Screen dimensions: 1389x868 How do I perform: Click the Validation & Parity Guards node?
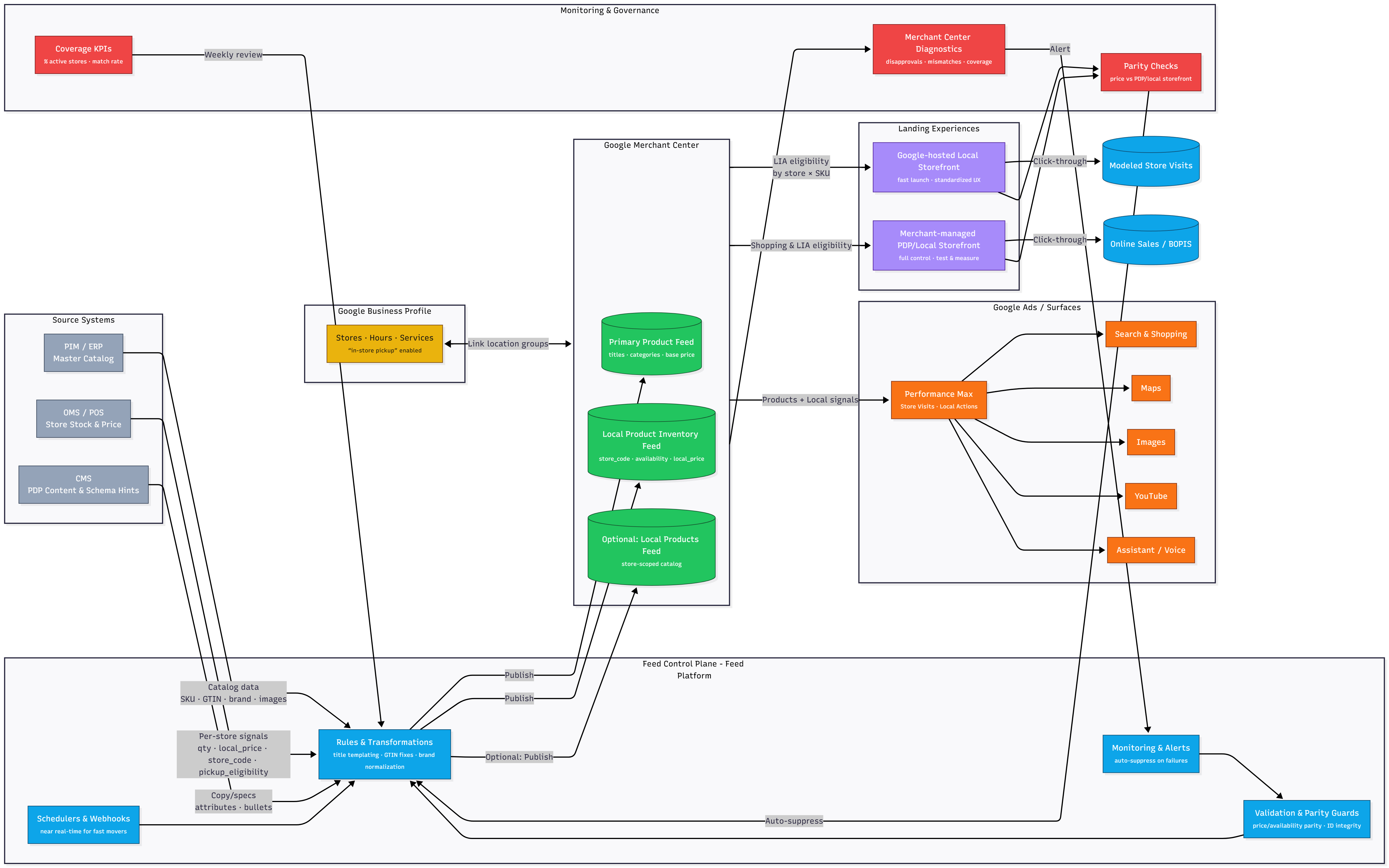point(1306,819)
